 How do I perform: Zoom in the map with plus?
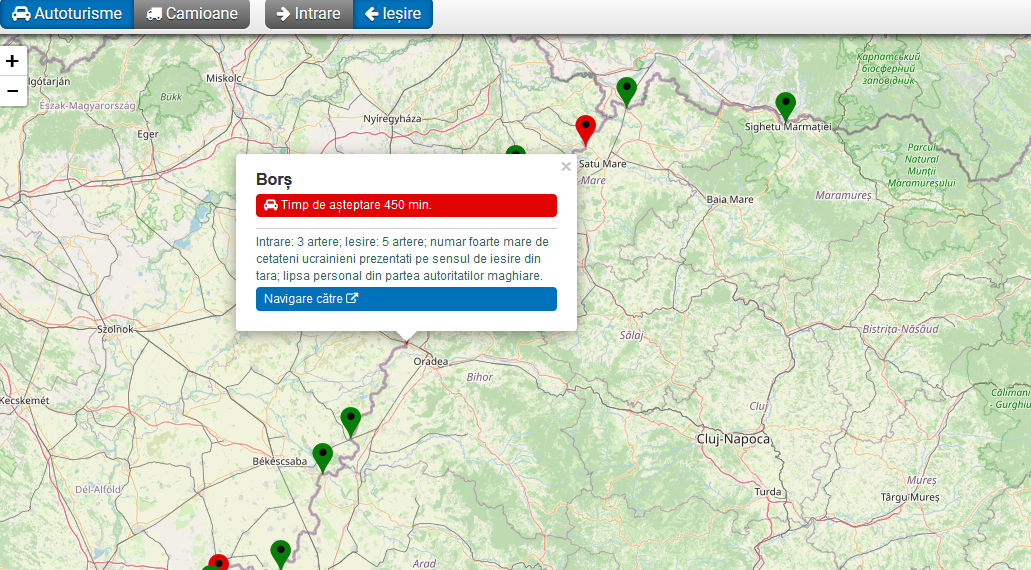point(12,61)
